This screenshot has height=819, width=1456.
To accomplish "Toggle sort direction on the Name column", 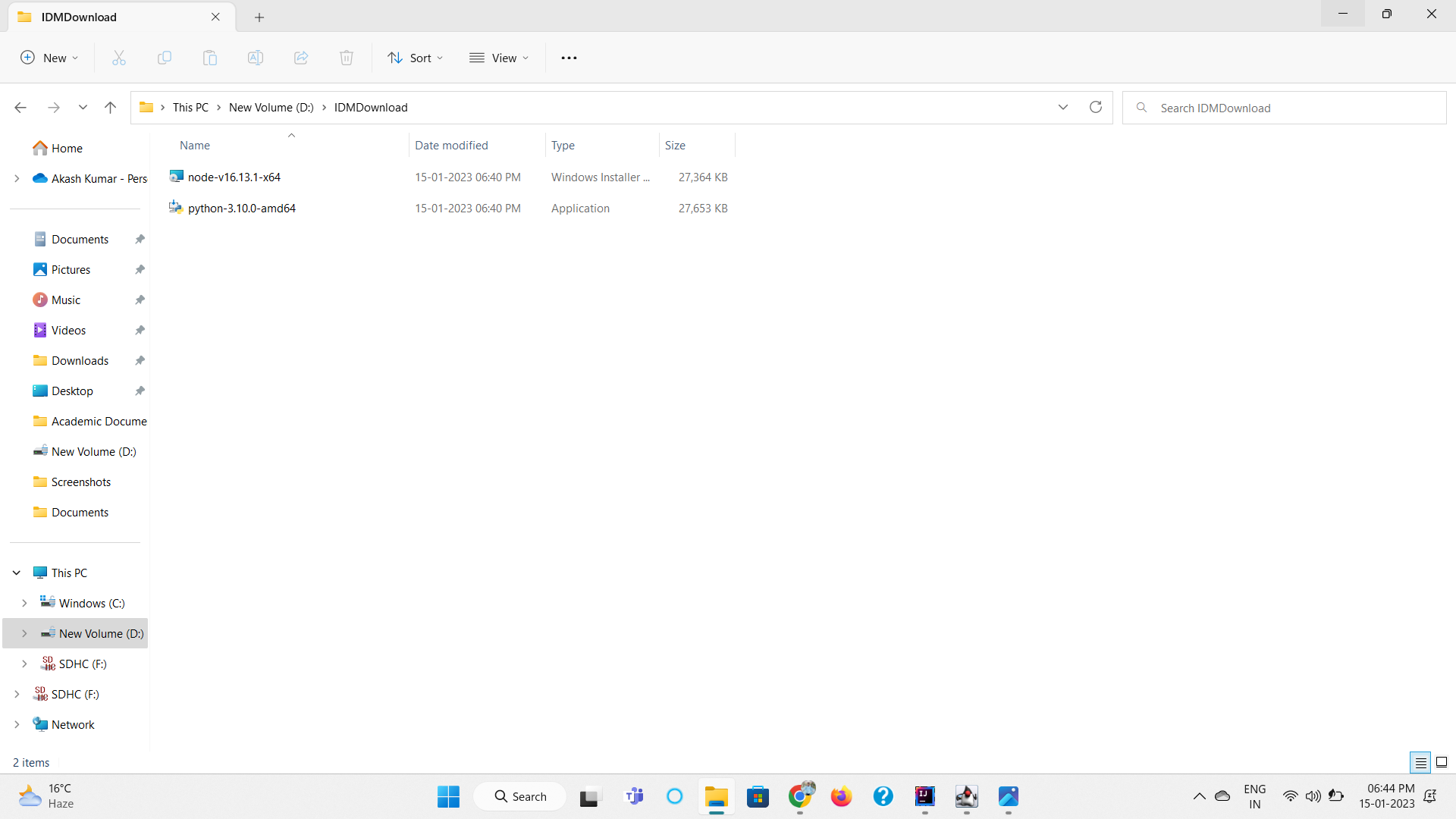I will point(291,137).
